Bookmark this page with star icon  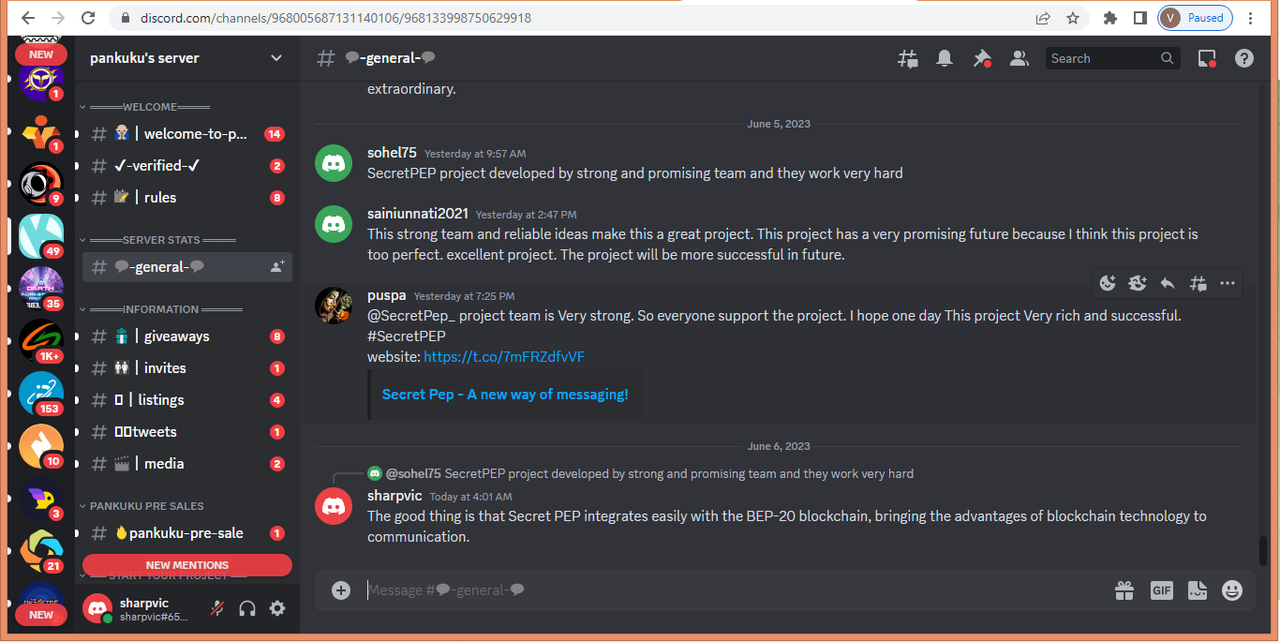click(x=1073, y=18)
